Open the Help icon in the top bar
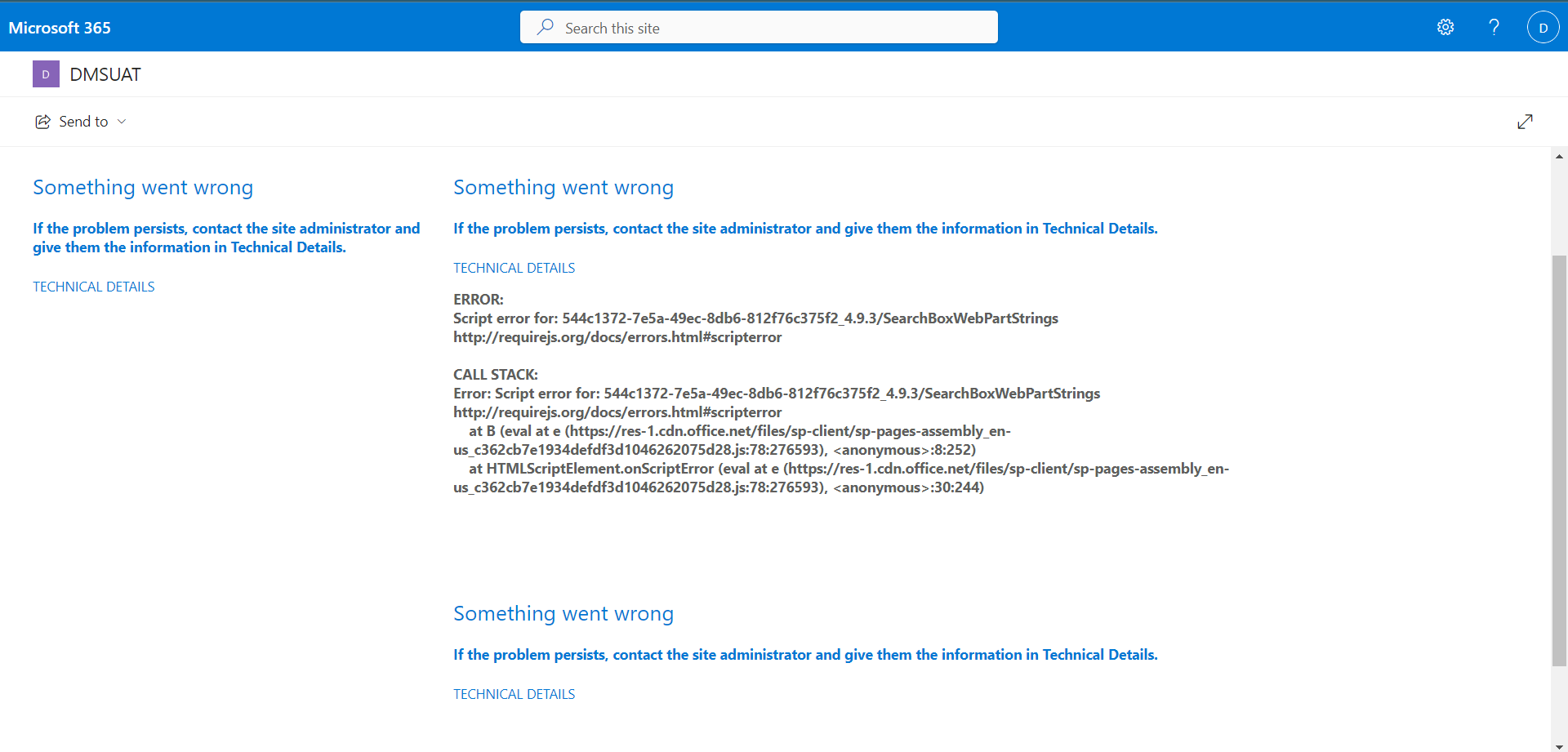Screen dimensions: 1568x752 click(x=1494, y=27)
